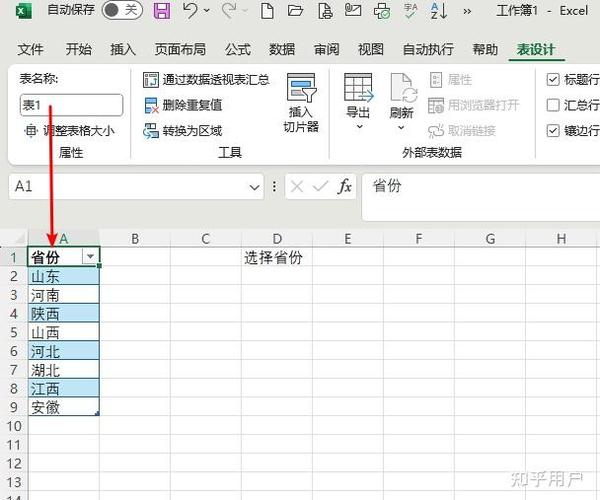600x500 pixels.
Task: Click the Spelling check icon
Action: [411, 11]
